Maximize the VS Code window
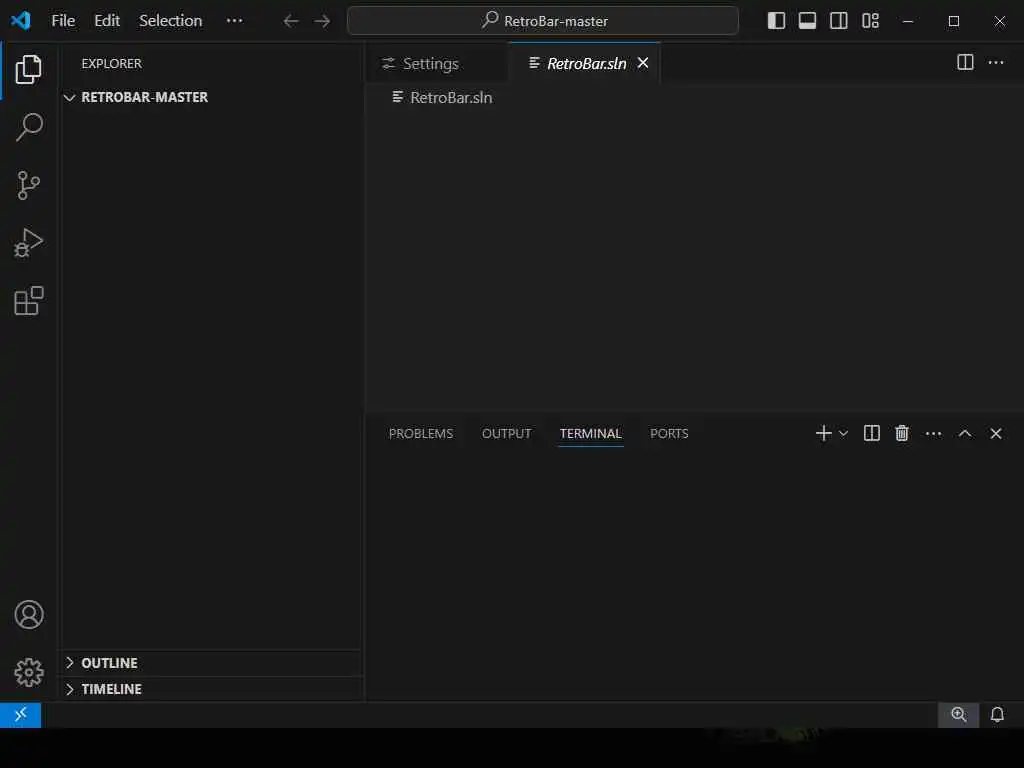 tap(953, 21)
